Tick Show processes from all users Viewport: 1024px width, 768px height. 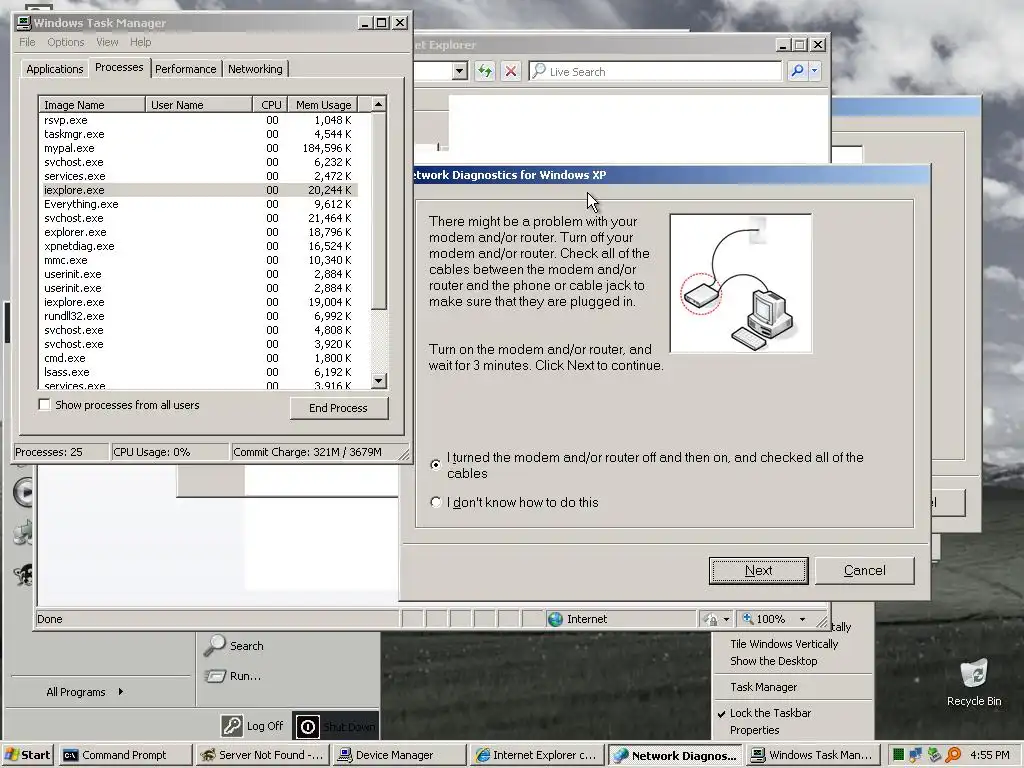pyautogui.click(x=44, y=405)
